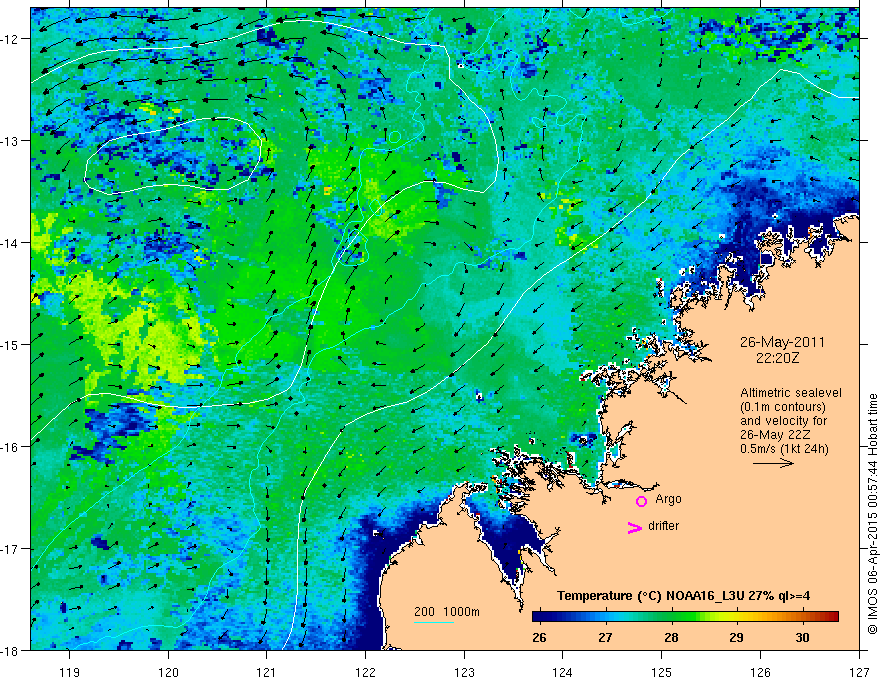Click the latitude axis label -14
880x680 pixels.
coord(11,243)
